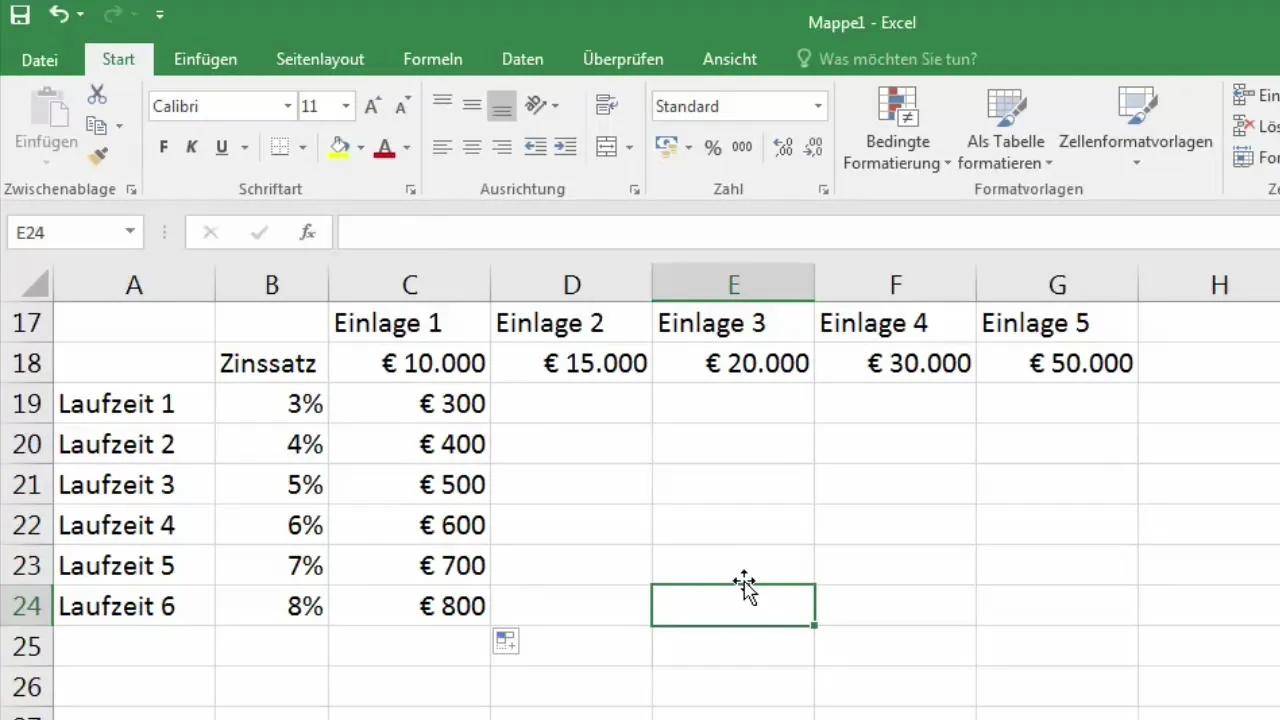The image size is (1280, 720).
Task: Open Als Tabelle formatieren menu
Action: 1006,128
